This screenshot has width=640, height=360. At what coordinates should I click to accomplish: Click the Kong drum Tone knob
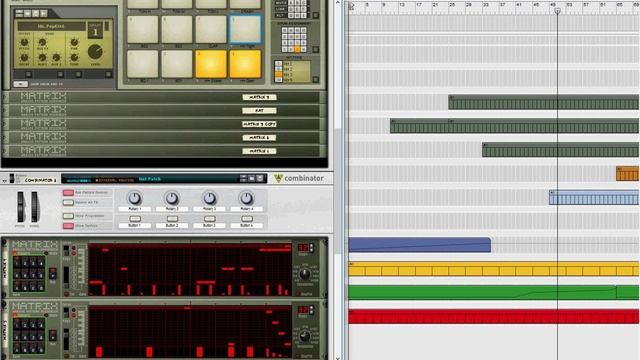[x=74, y=58]
